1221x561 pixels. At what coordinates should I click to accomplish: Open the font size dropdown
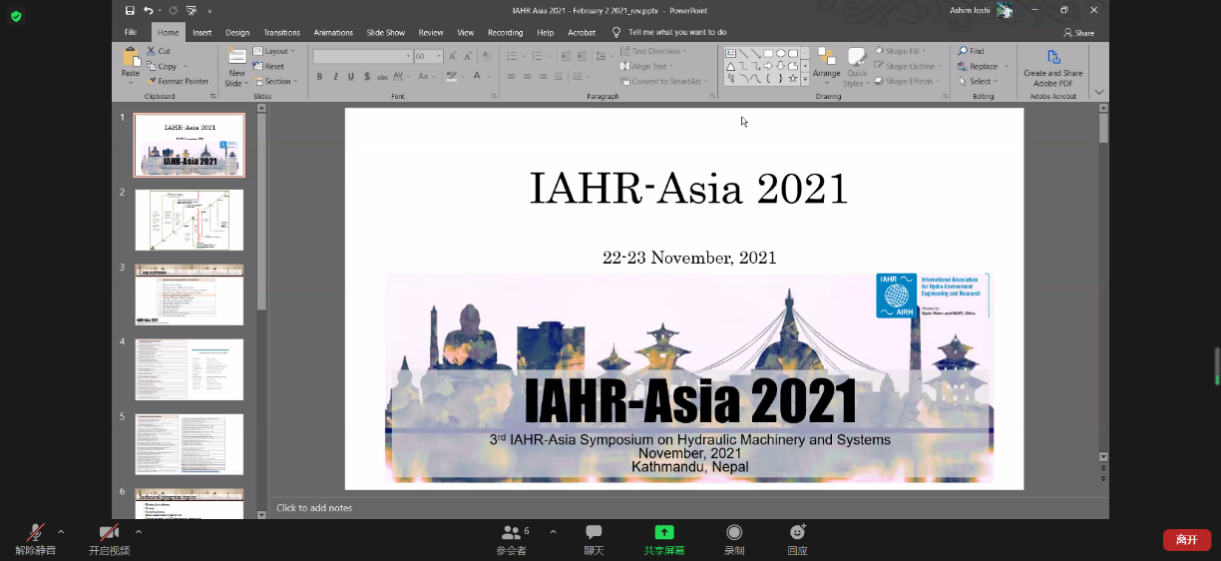click(439, 57)
